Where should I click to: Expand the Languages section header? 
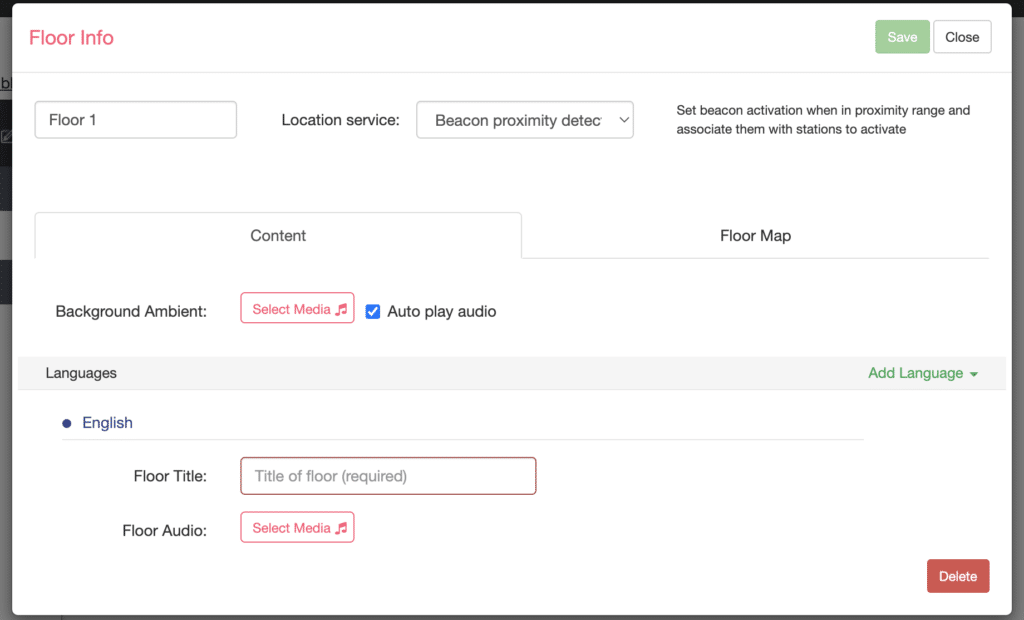(x=81, y=373)
